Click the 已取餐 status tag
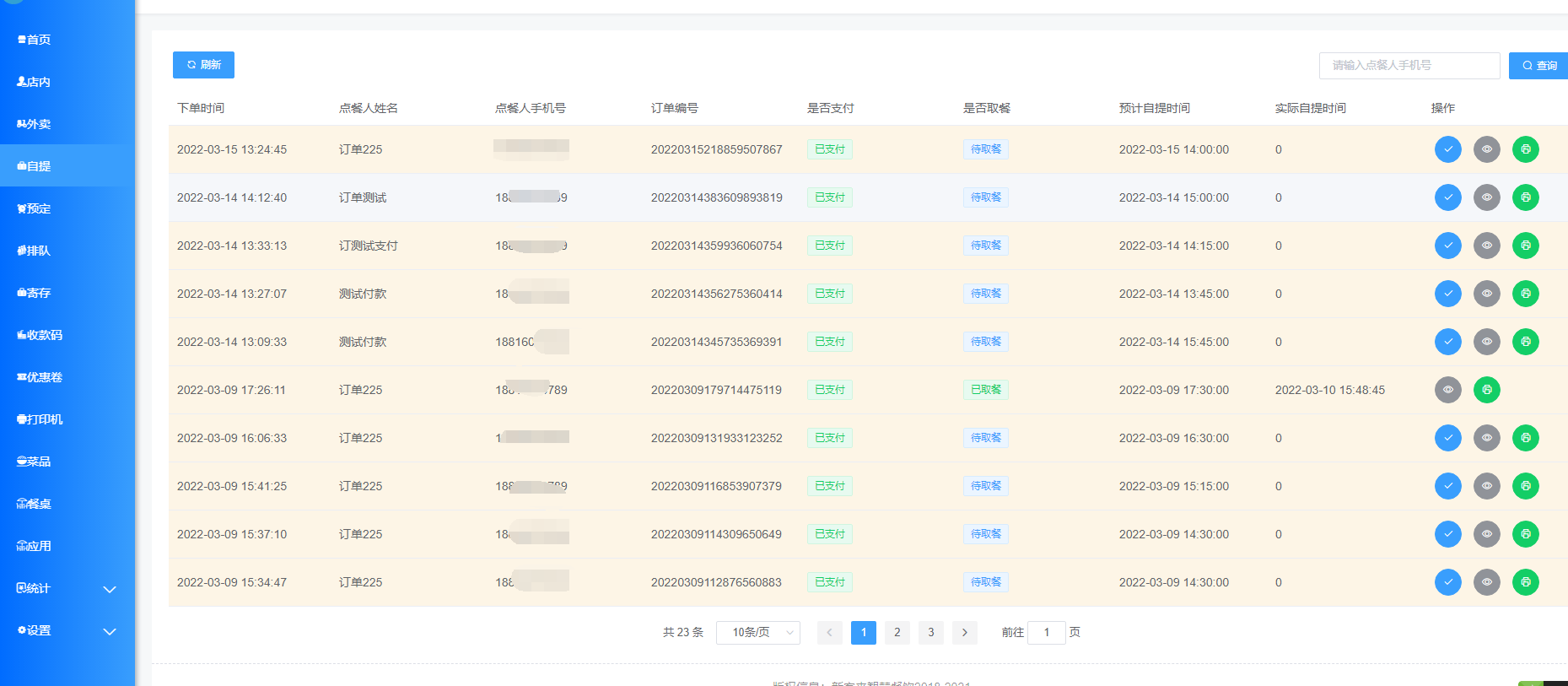1568x686 pixels. [x=985, y=390]
